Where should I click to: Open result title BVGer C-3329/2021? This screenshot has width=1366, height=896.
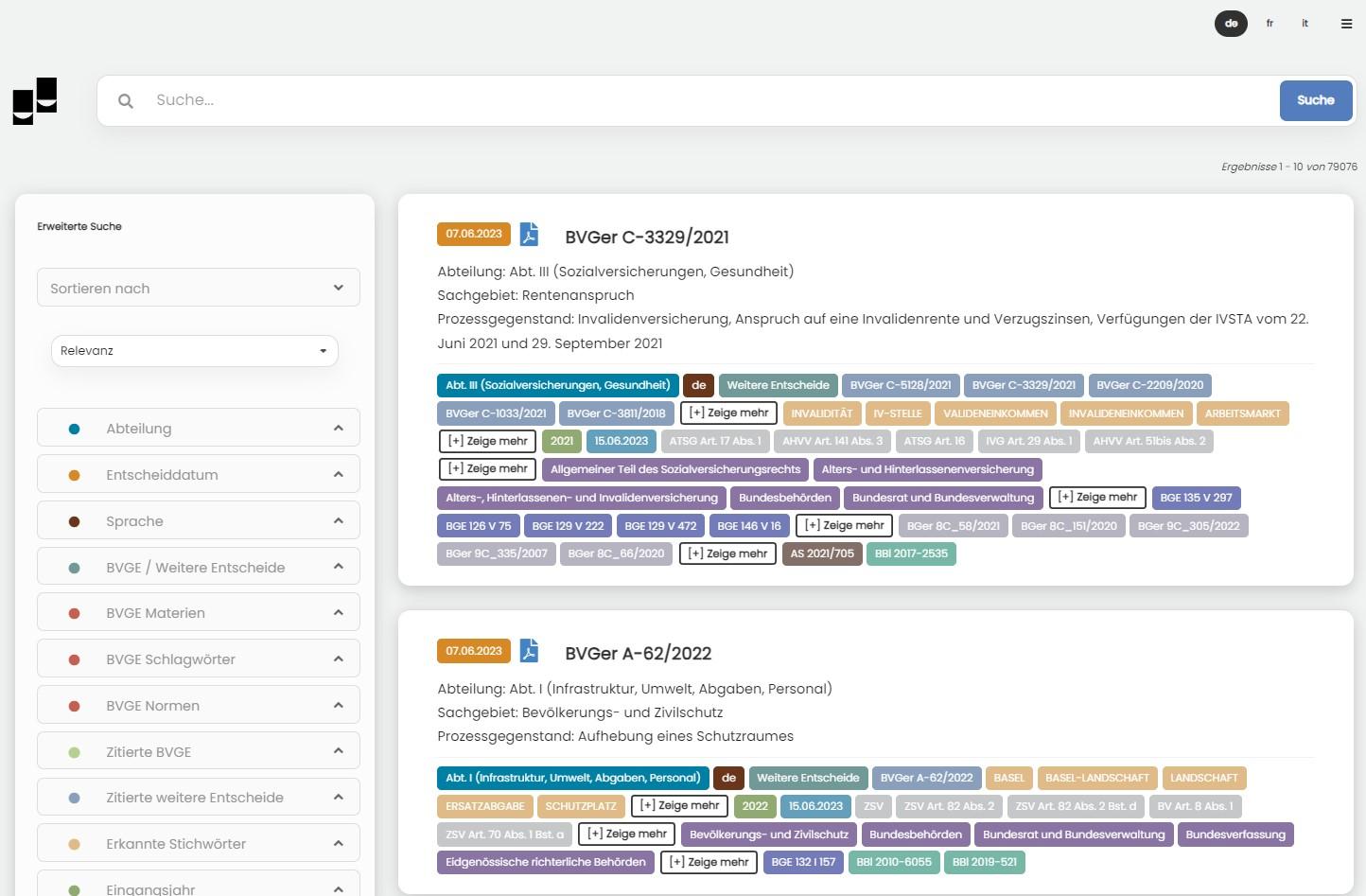tap(646, 237)
